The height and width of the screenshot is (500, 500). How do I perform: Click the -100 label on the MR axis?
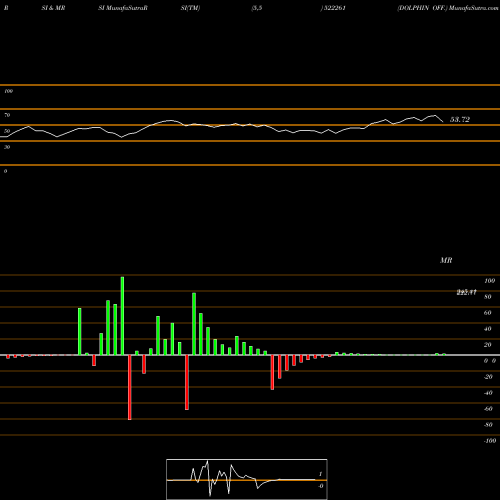[490, 441]
